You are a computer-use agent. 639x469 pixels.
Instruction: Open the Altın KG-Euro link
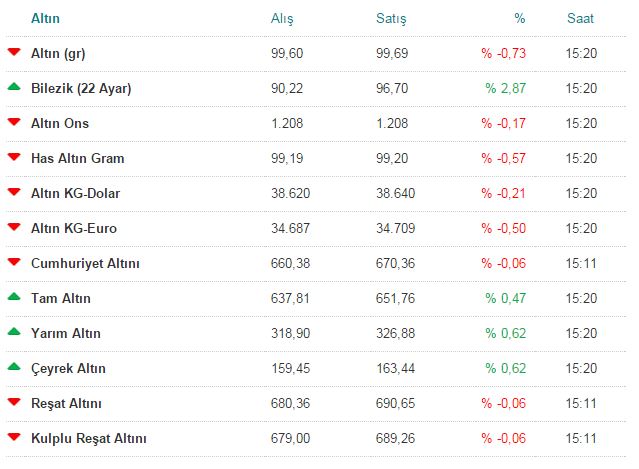tap(74, 228)
